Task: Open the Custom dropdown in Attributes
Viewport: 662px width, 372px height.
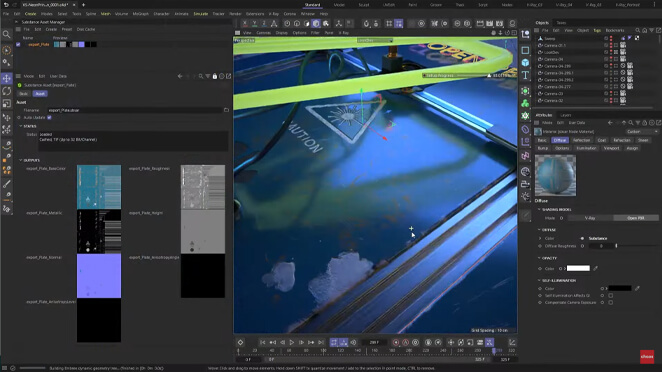Action: pos(642,132)
